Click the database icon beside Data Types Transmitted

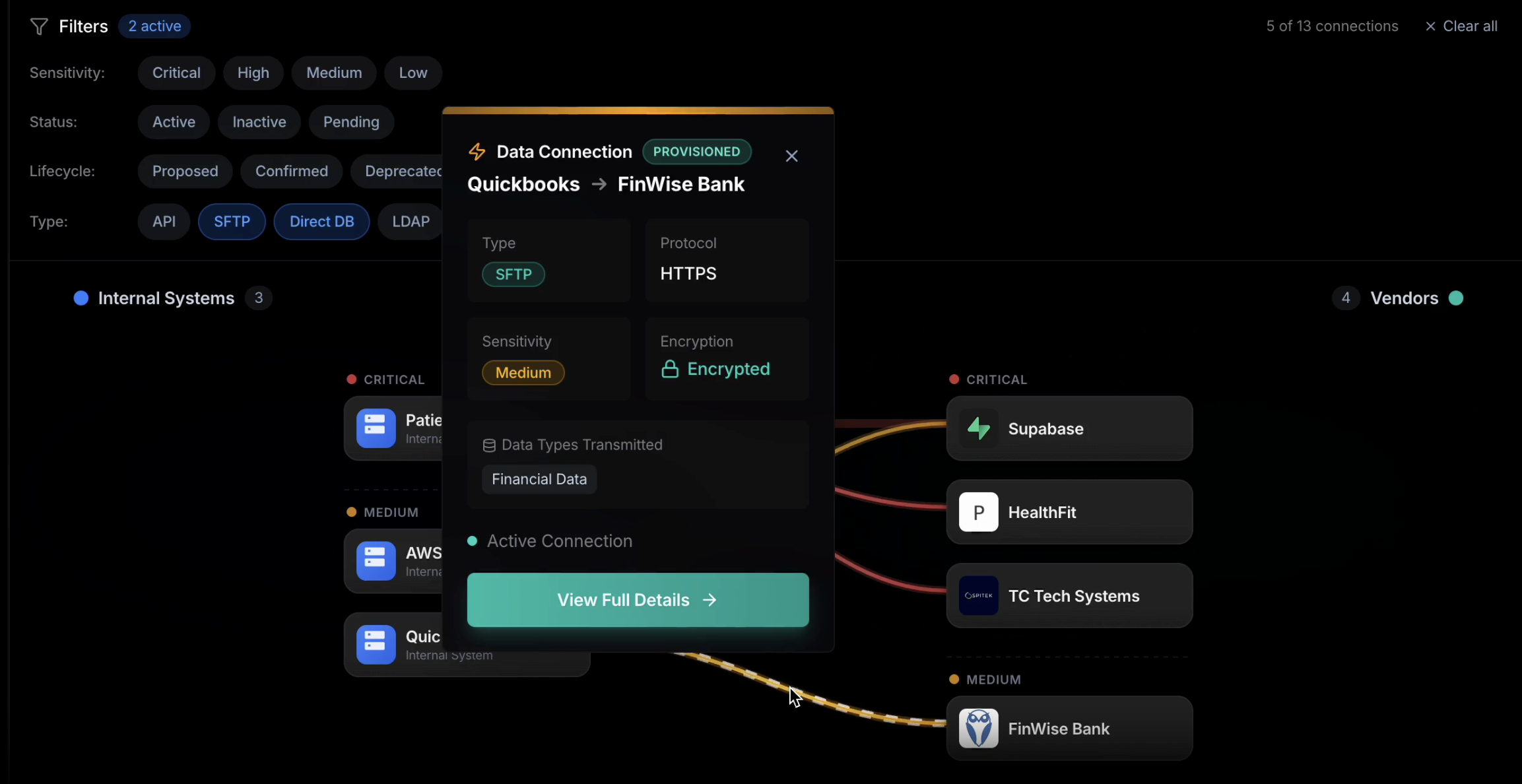[489, 445]
